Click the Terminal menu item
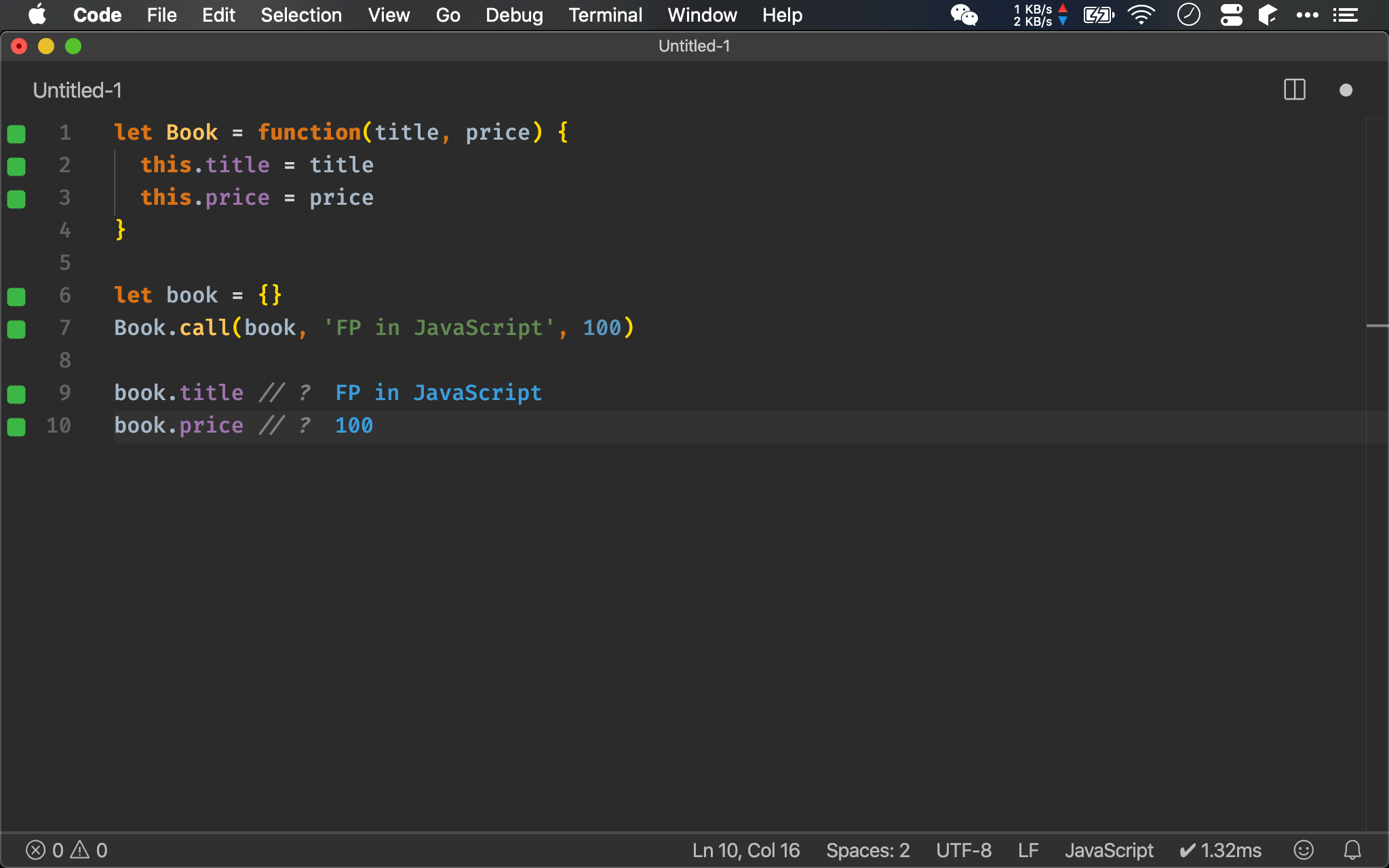1389x868 pixels. click(x=605, y=15)
